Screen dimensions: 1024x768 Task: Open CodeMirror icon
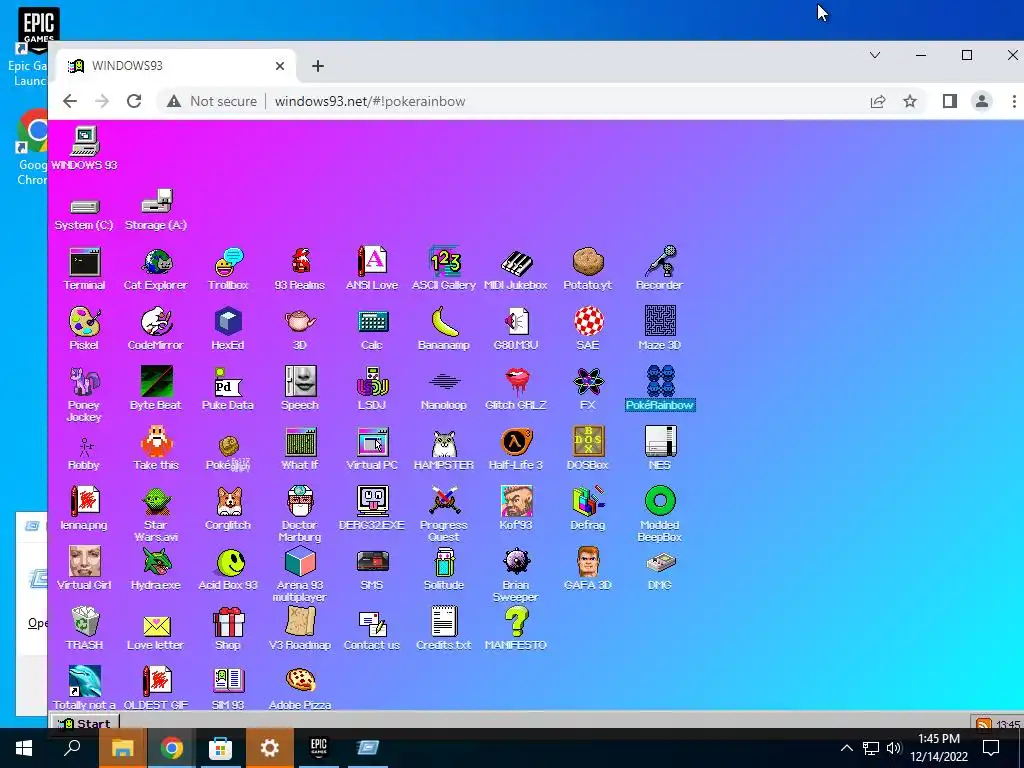[x=156, y=322]
